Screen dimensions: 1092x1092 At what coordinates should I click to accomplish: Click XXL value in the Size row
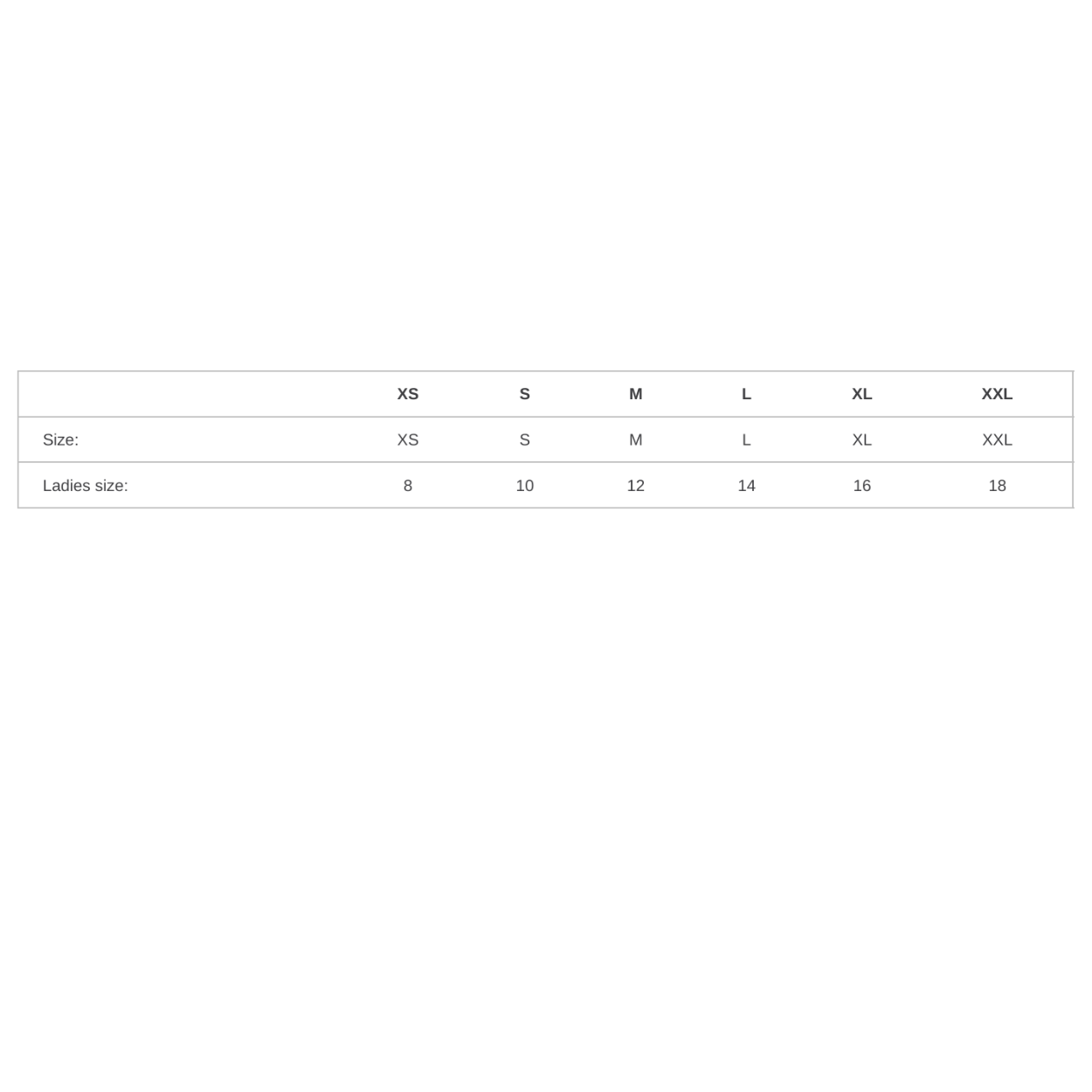pyautogui.click(x=997, y=440)
